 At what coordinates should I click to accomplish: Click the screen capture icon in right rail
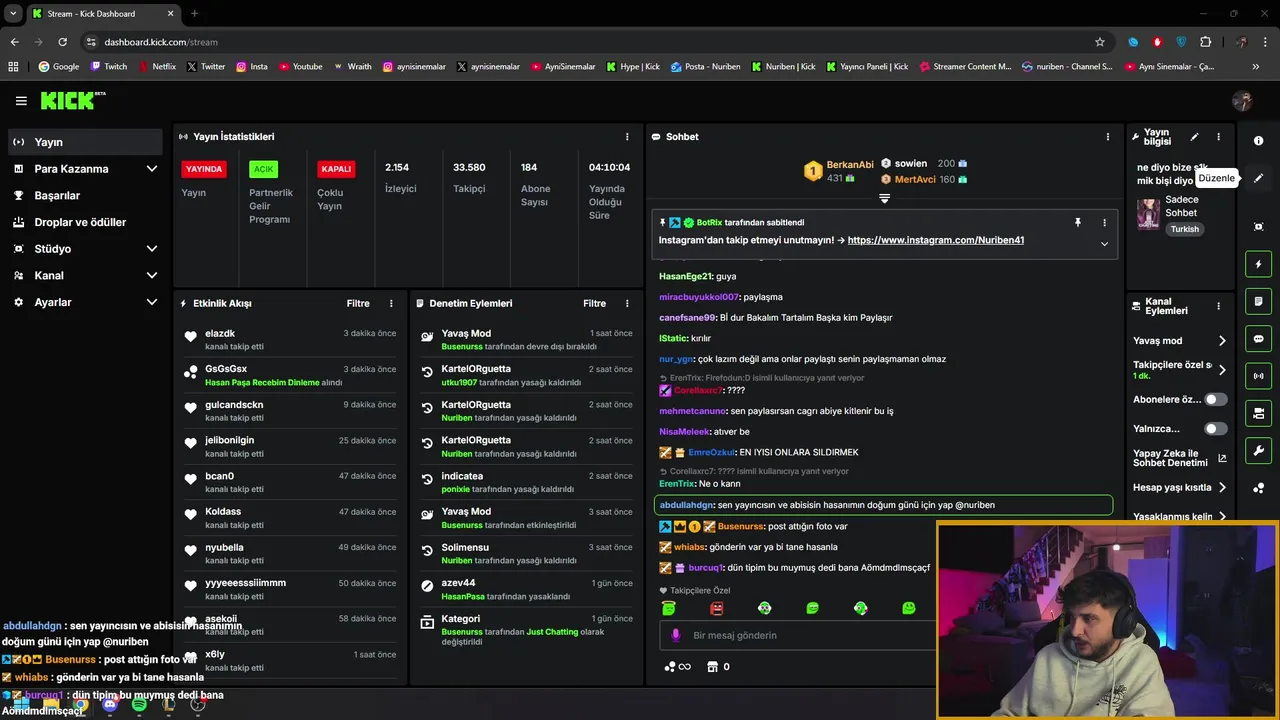(x=1258, y=227)
